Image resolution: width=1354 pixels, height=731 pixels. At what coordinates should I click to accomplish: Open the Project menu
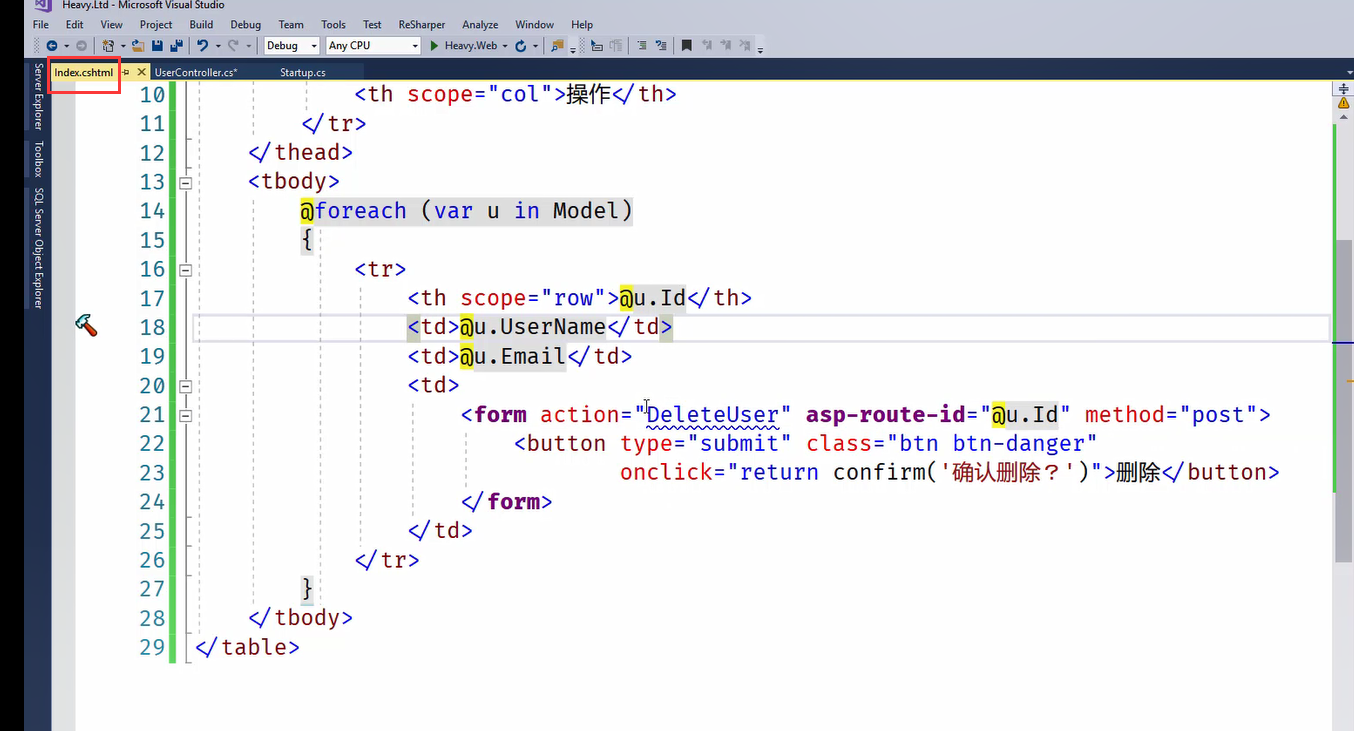156,24
